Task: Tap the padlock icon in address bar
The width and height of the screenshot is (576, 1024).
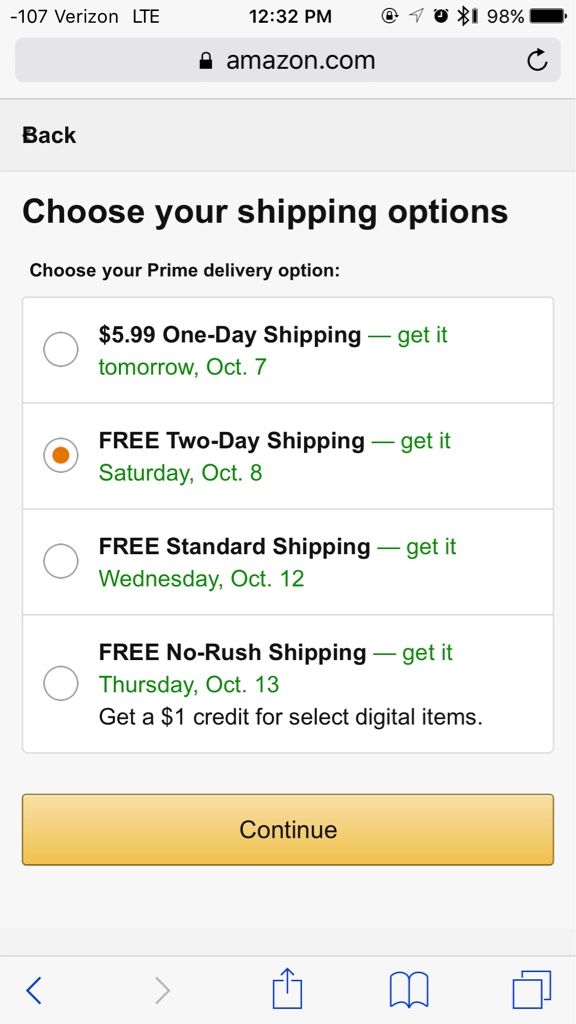Action: [206, 61]
